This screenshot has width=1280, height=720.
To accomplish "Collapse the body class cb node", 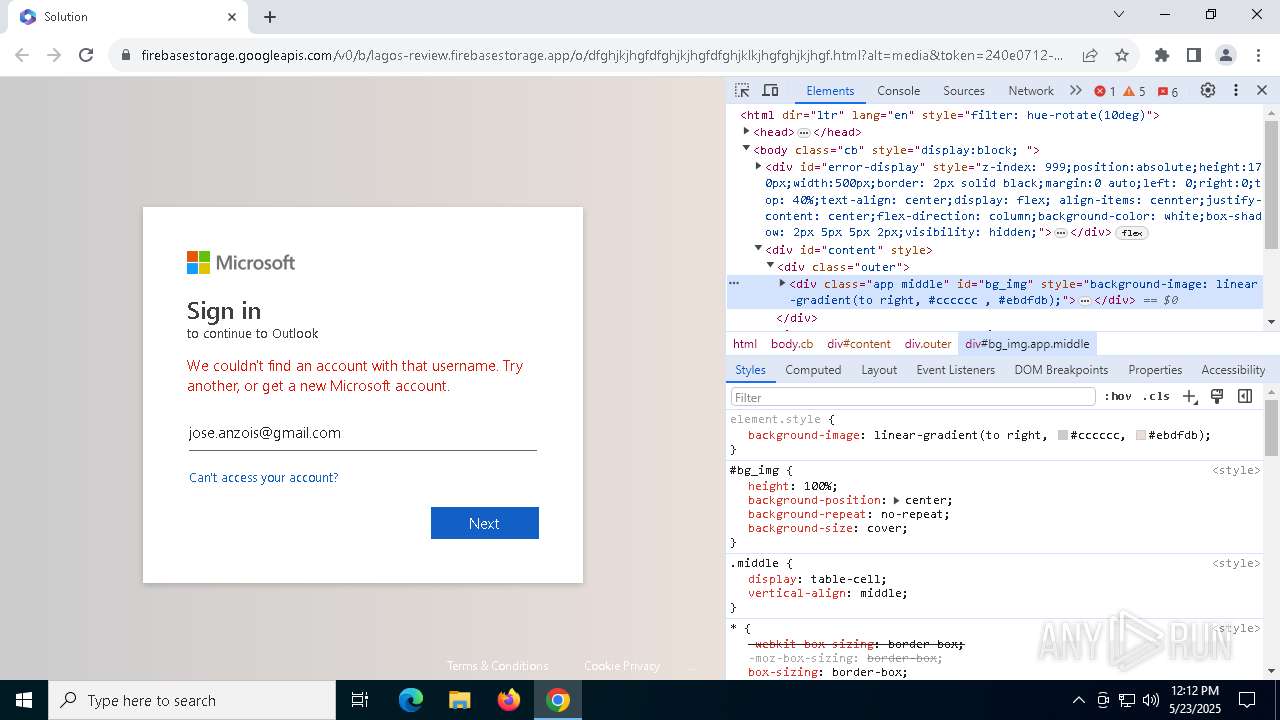I will pyautogui.click(x=746, y=148).
